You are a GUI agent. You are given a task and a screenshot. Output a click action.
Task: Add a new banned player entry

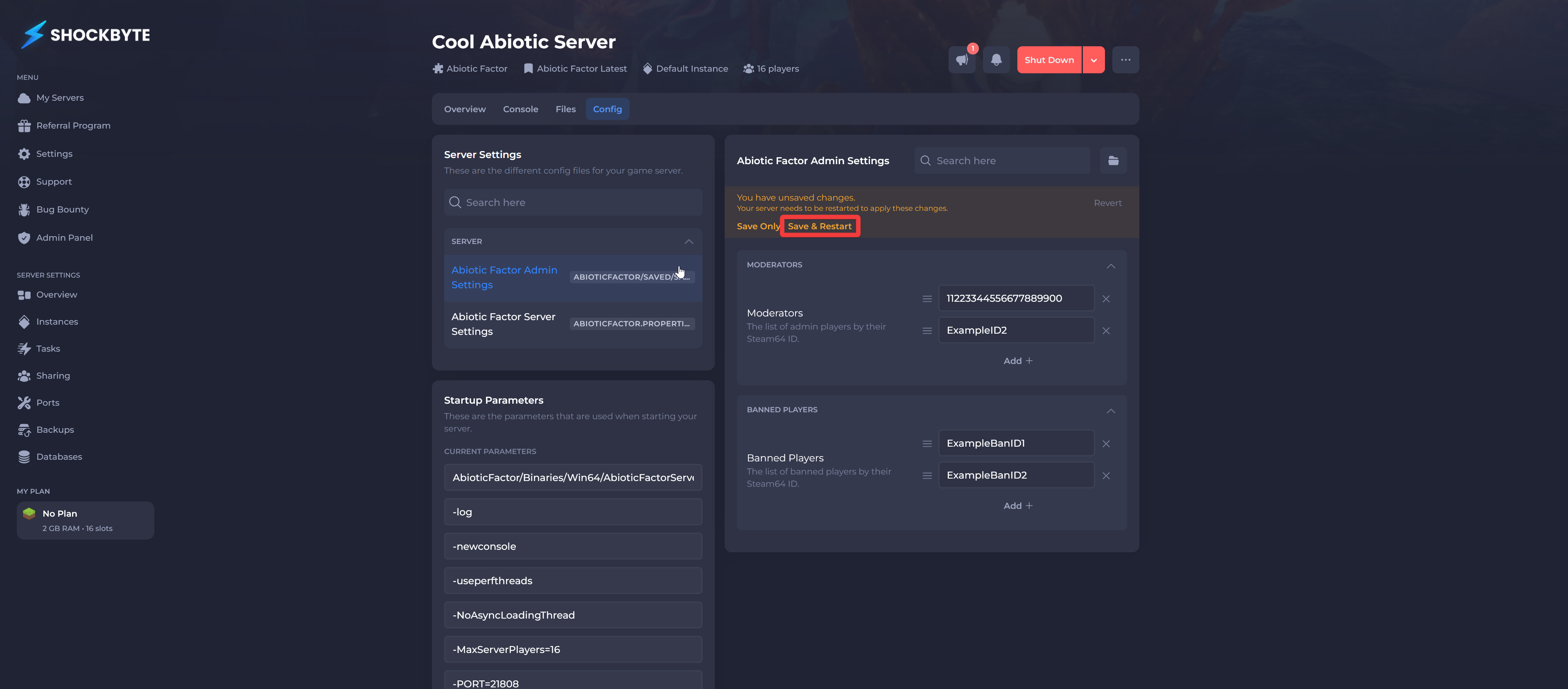click(1018, 506)
